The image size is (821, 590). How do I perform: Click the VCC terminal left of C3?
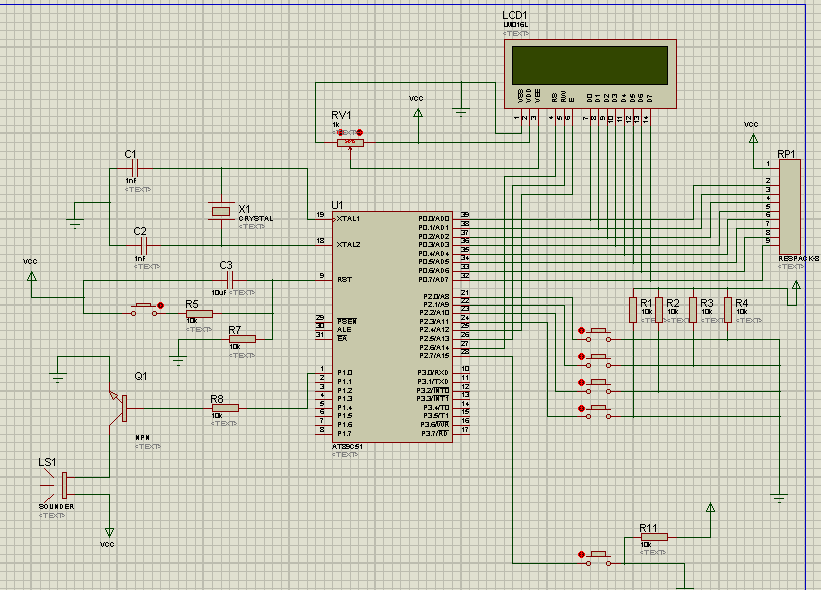[x=32, y=275]
